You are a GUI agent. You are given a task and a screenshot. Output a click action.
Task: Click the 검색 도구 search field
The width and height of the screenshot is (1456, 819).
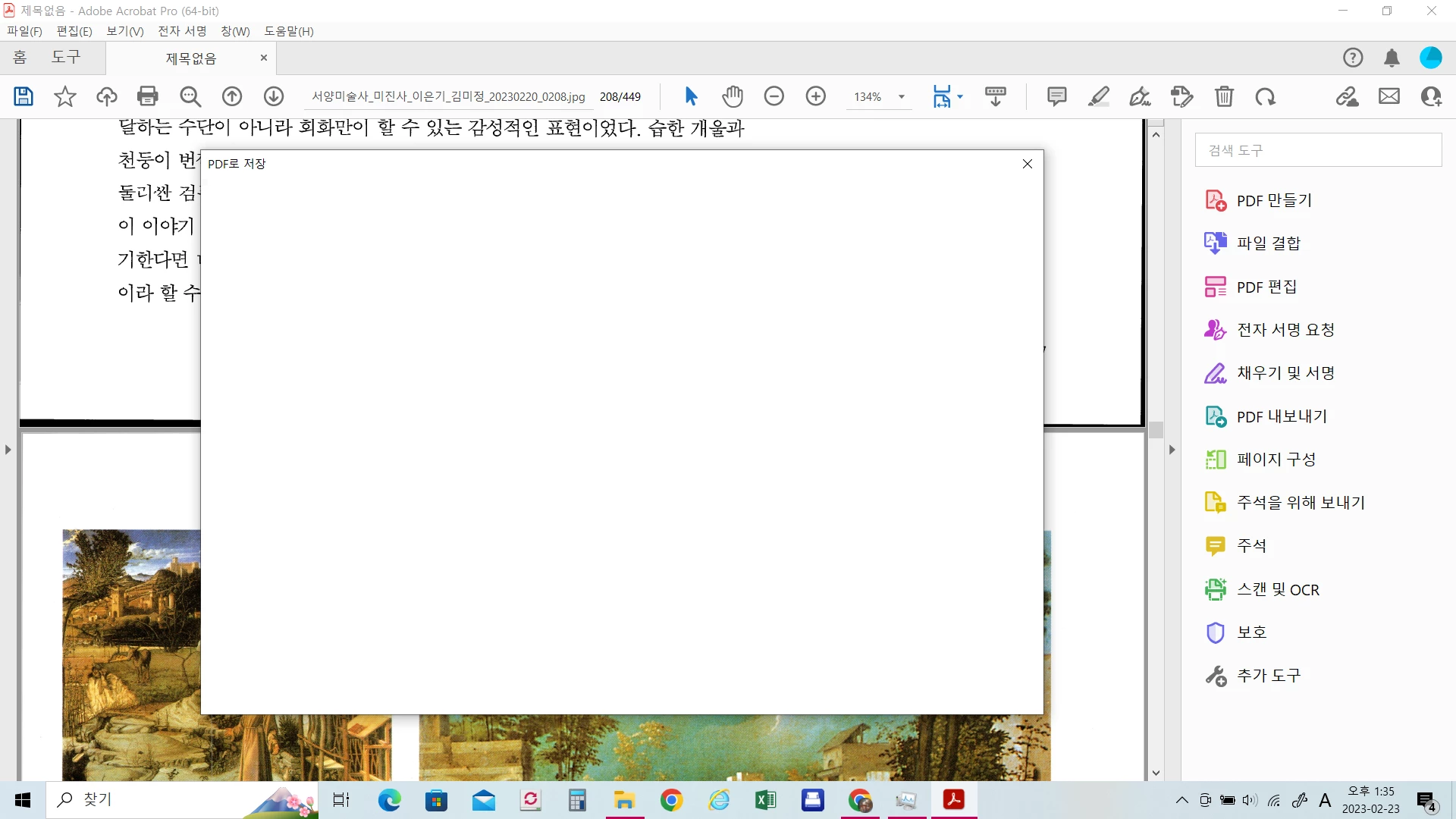[1318, 150]
